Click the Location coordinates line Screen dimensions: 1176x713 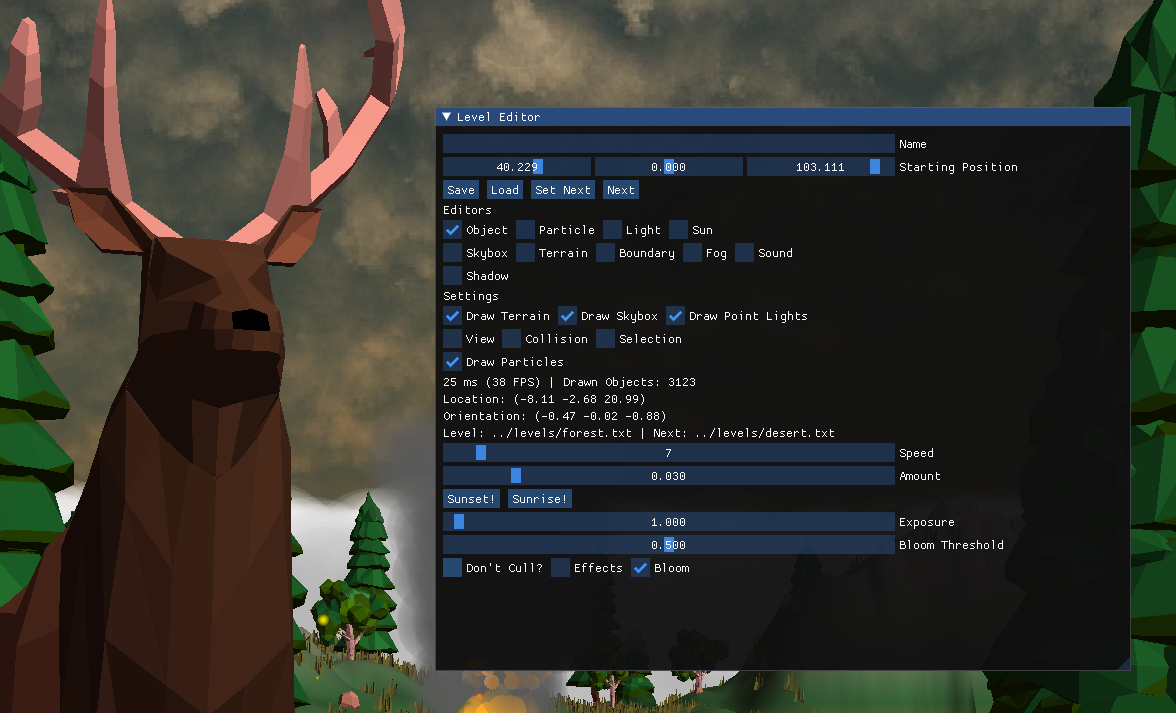point(544,400)
